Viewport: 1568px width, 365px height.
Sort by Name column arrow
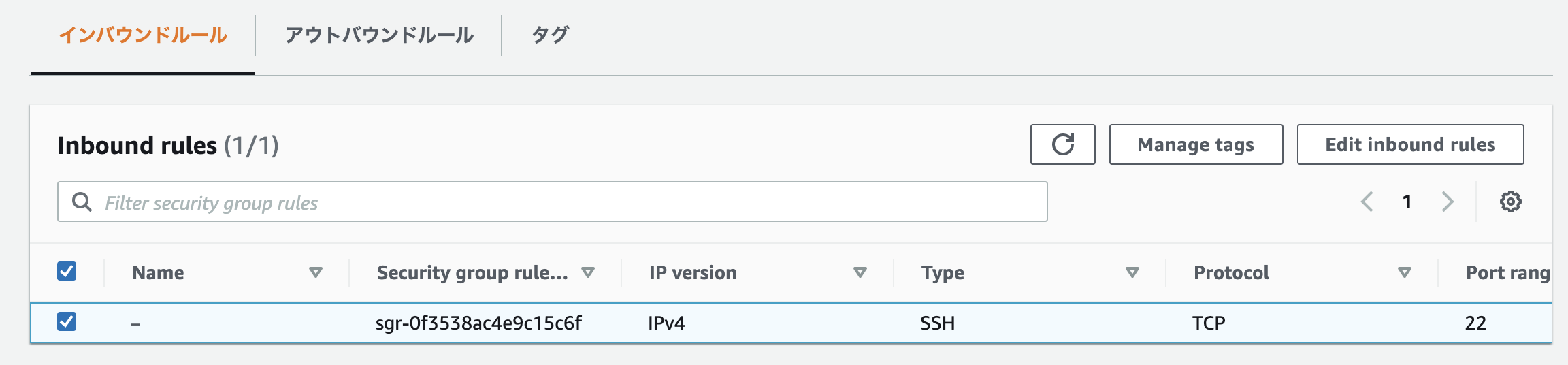tap(315, 272)
